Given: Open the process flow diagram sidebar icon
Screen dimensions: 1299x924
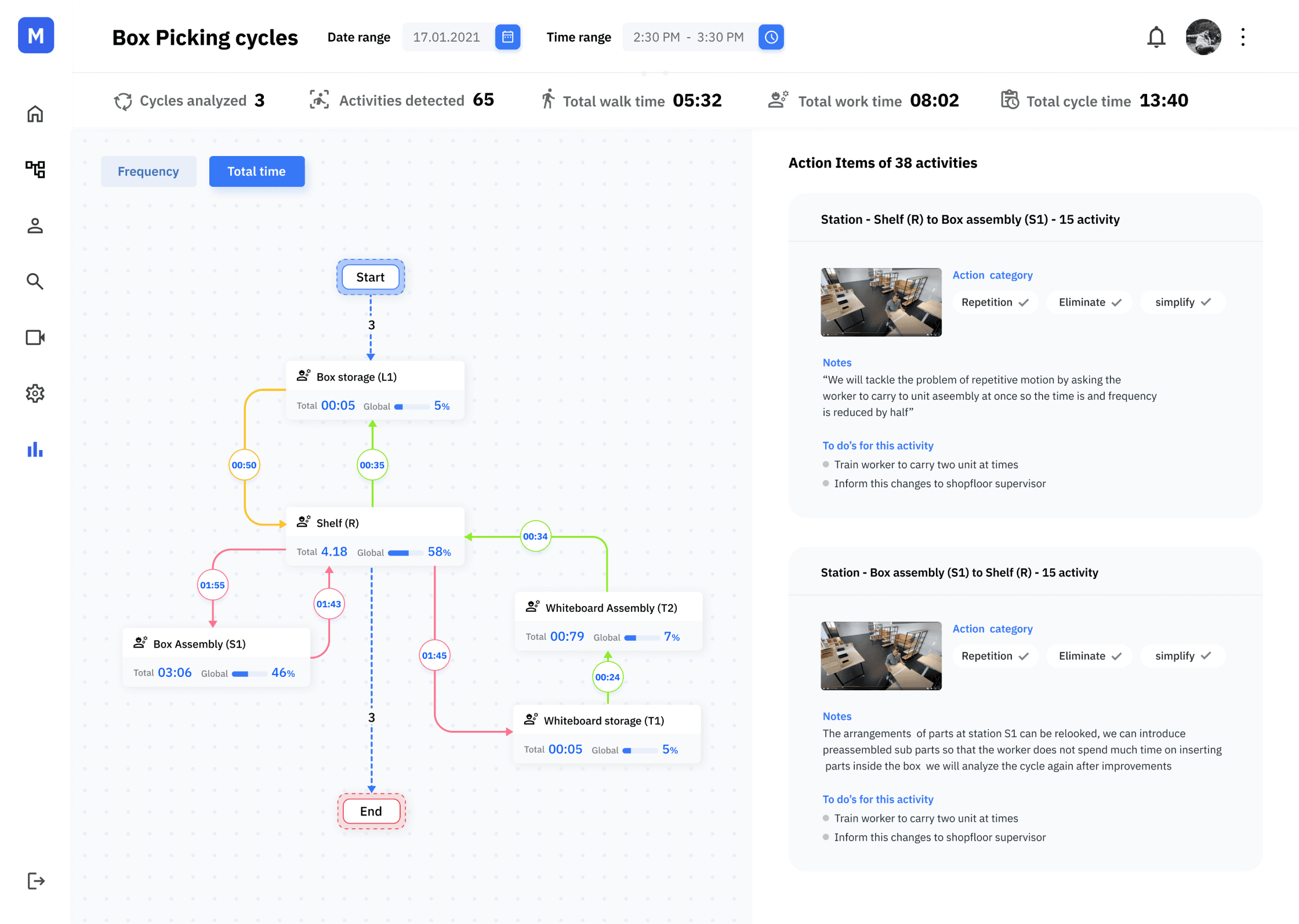Looking at the screenshot, I should pyautogui.click(x=35, y=169).
